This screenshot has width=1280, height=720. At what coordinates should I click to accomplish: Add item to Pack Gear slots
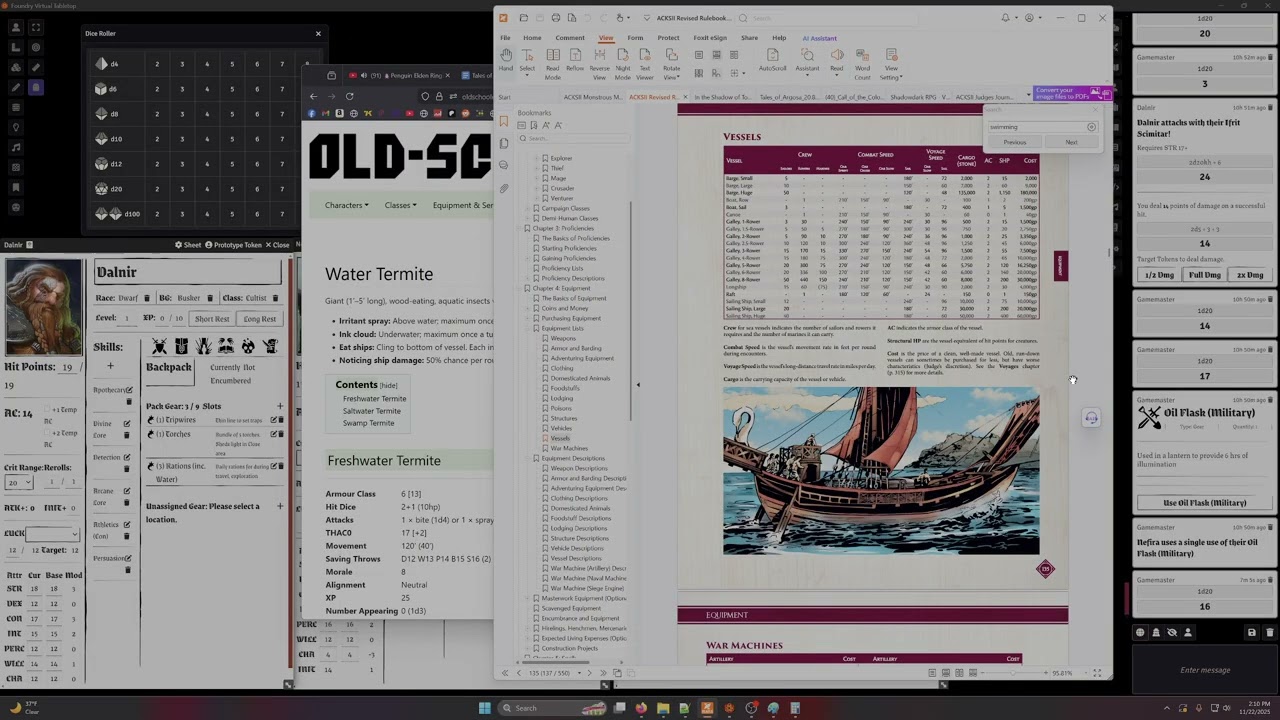[x=280, y=406]
